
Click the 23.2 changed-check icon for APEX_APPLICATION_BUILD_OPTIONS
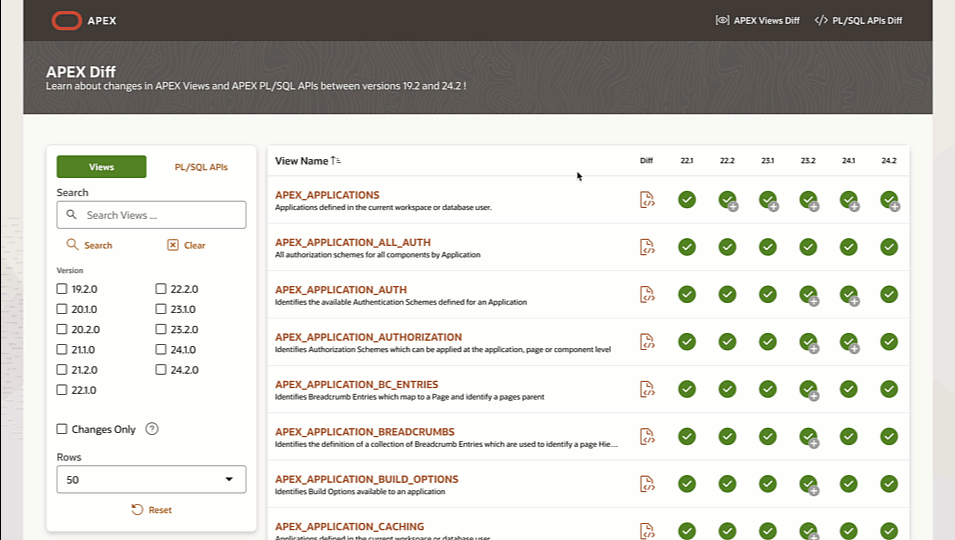809,485
